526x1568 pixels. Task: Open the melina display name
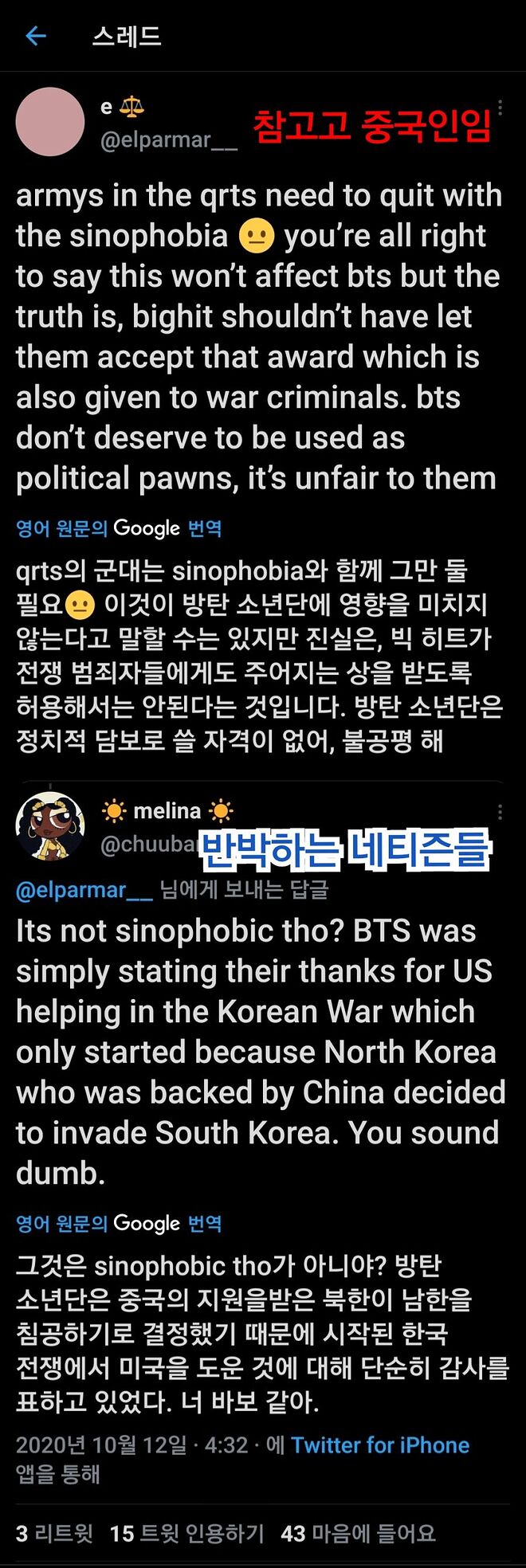(167, 811)
